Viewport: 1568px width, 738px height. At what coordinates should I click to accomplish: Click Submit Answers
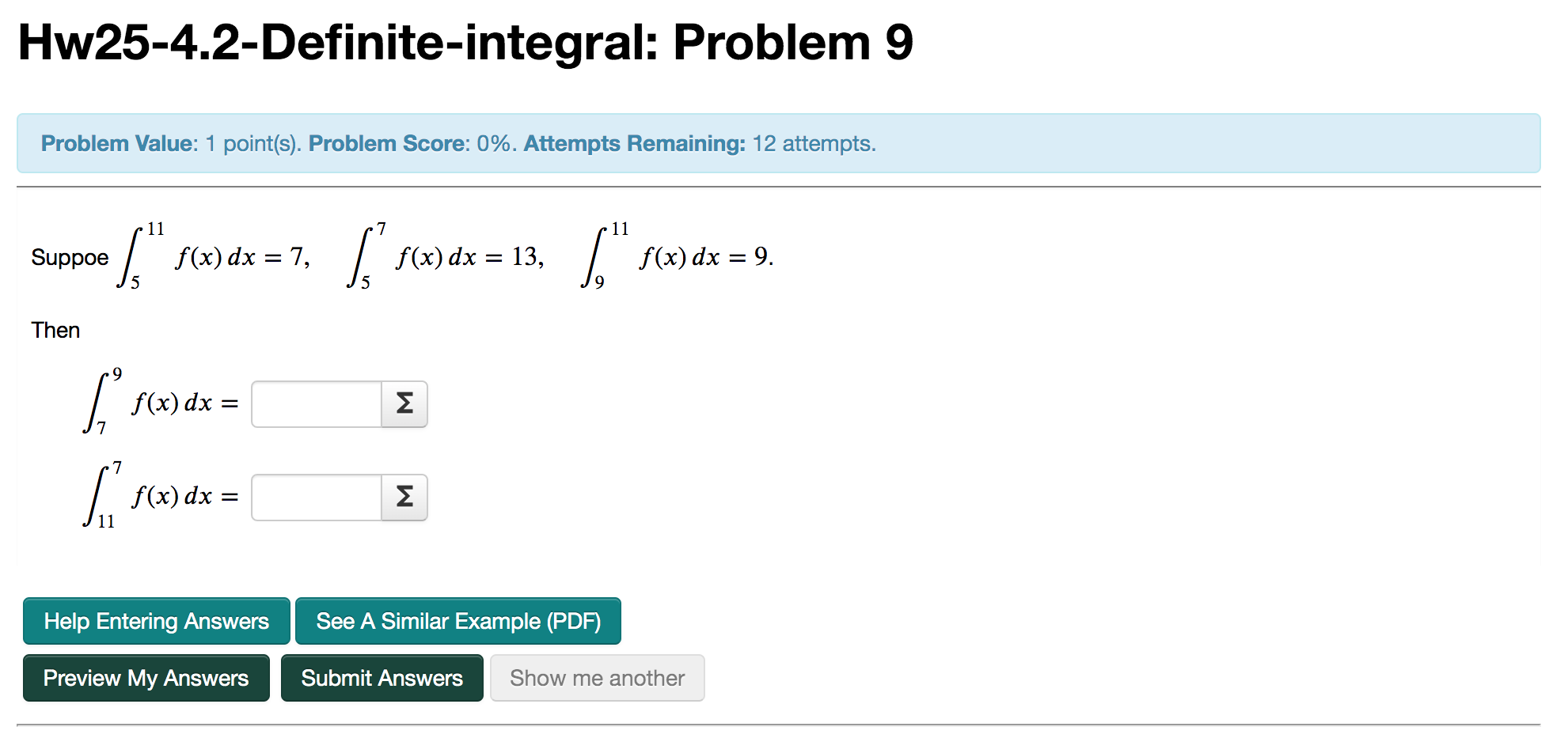(382, 678)
